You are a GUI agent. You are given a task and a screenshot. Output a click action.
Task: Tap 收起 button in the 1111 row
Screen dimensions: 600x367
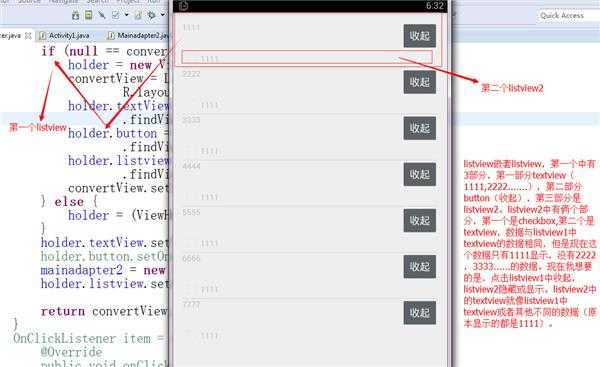(x=420, y=36)
